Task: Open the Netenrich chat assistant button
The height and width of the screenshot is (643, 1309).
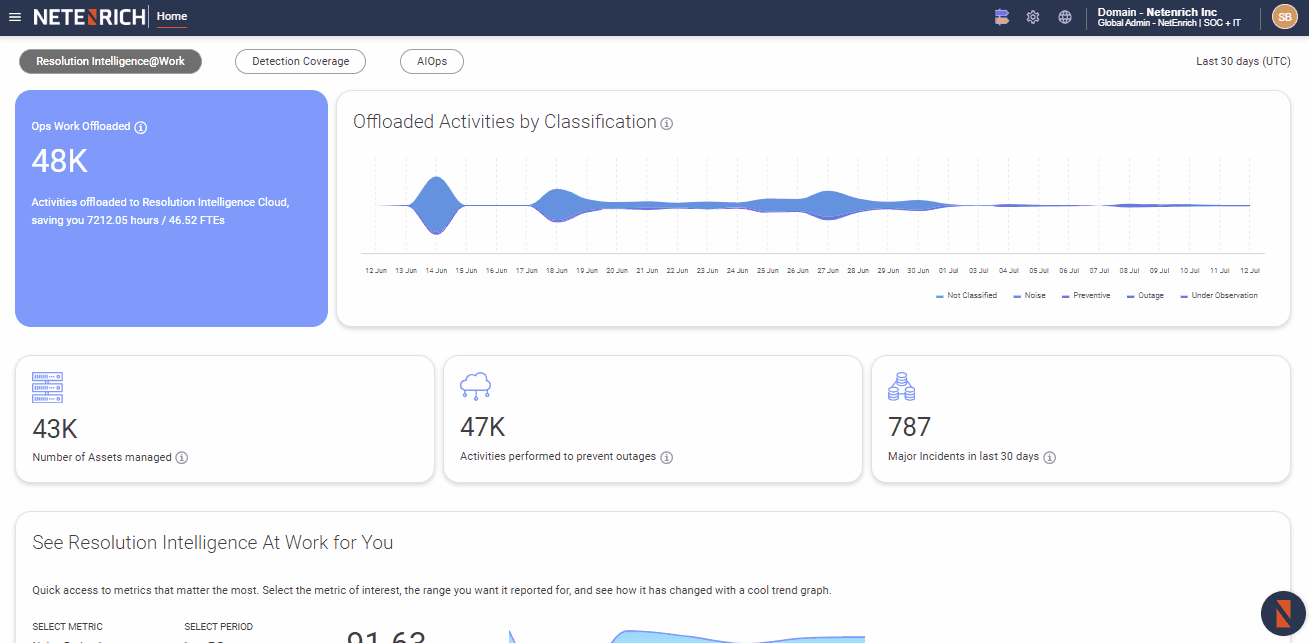Action: point(1284,614)
